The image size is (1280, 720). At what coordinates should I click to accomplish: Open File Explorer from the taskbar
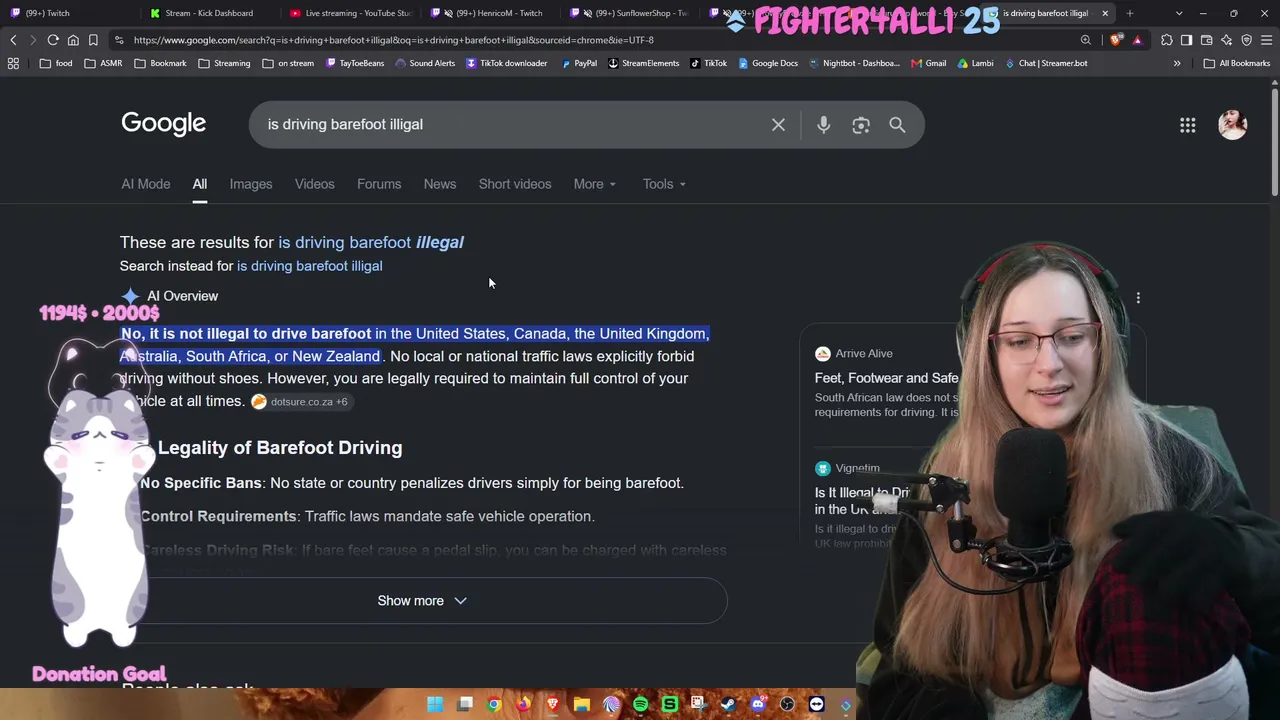tap(582, 705)
